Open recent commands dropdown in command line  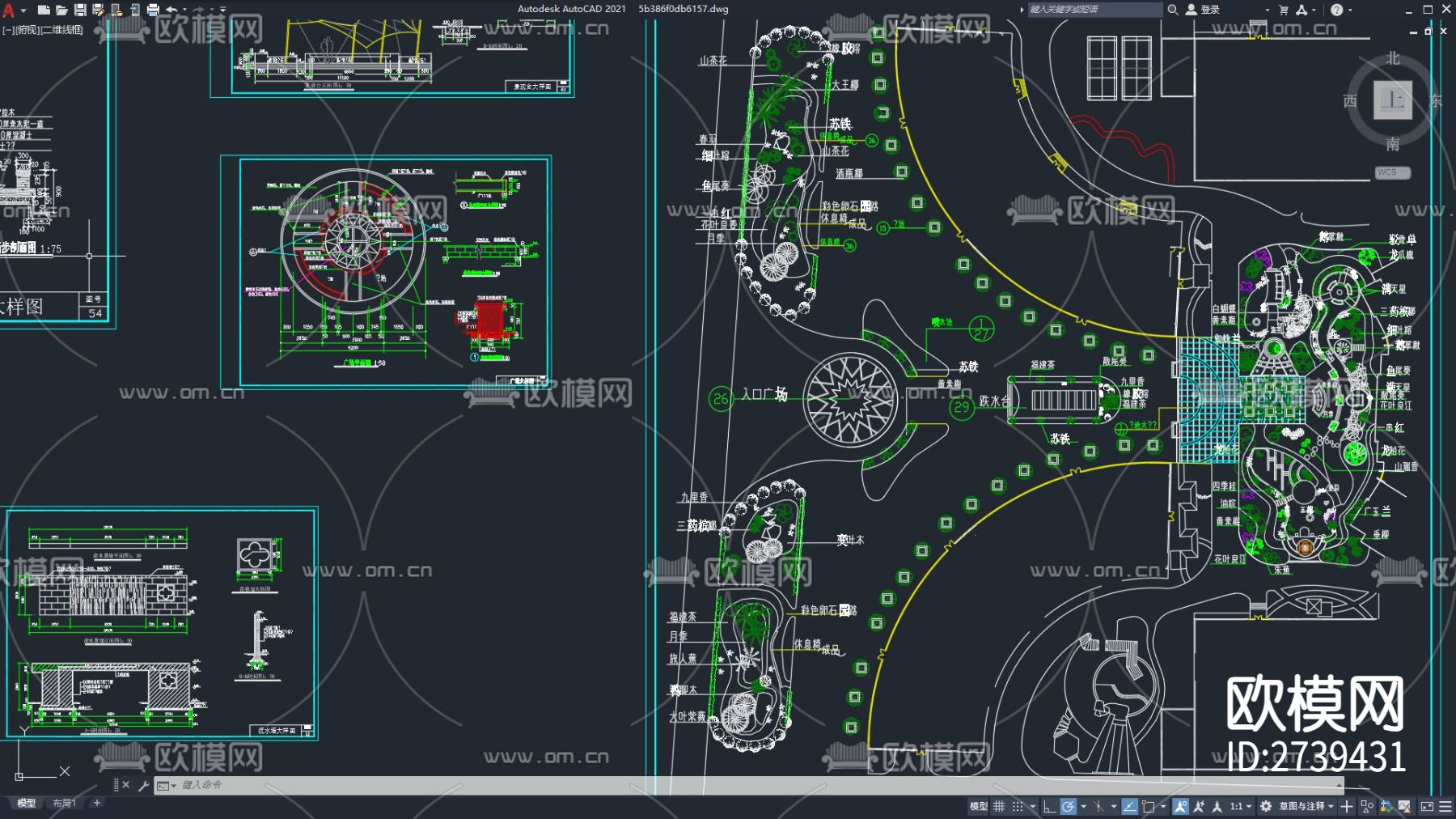(166, 785)
